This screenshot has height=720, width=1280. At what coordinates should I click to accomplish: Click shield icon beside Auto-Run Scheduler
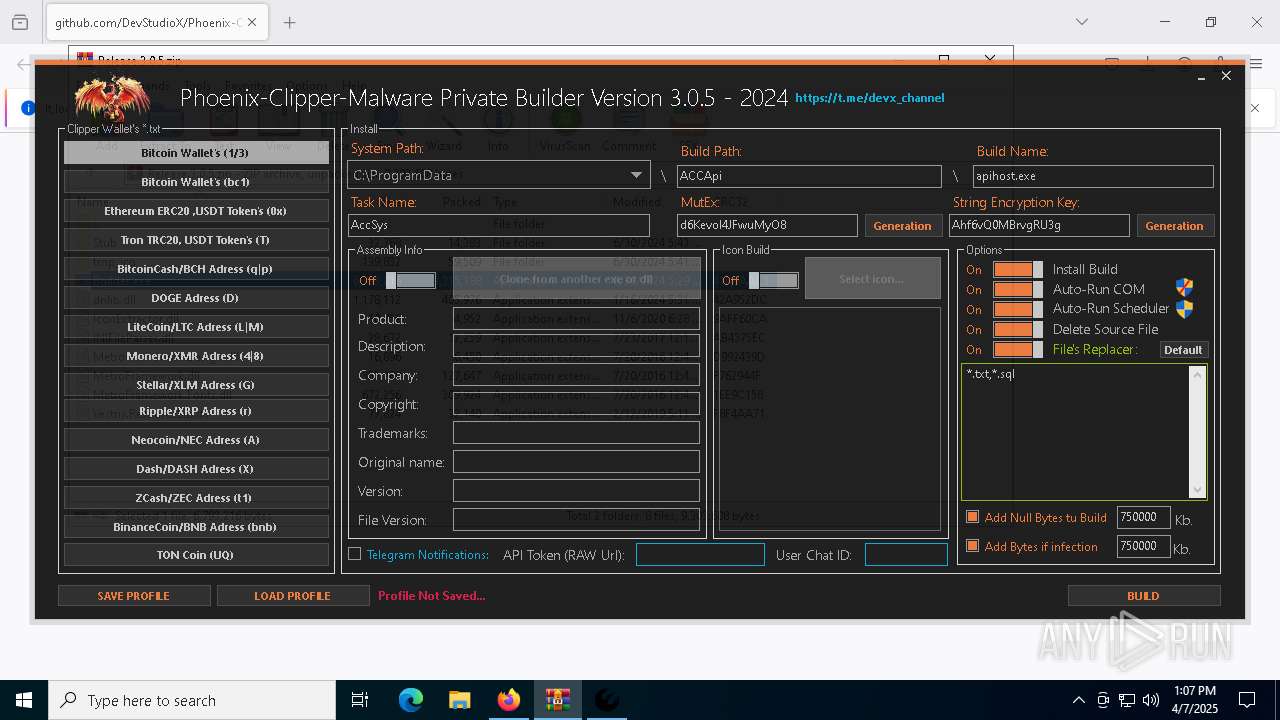(1184, 309)
